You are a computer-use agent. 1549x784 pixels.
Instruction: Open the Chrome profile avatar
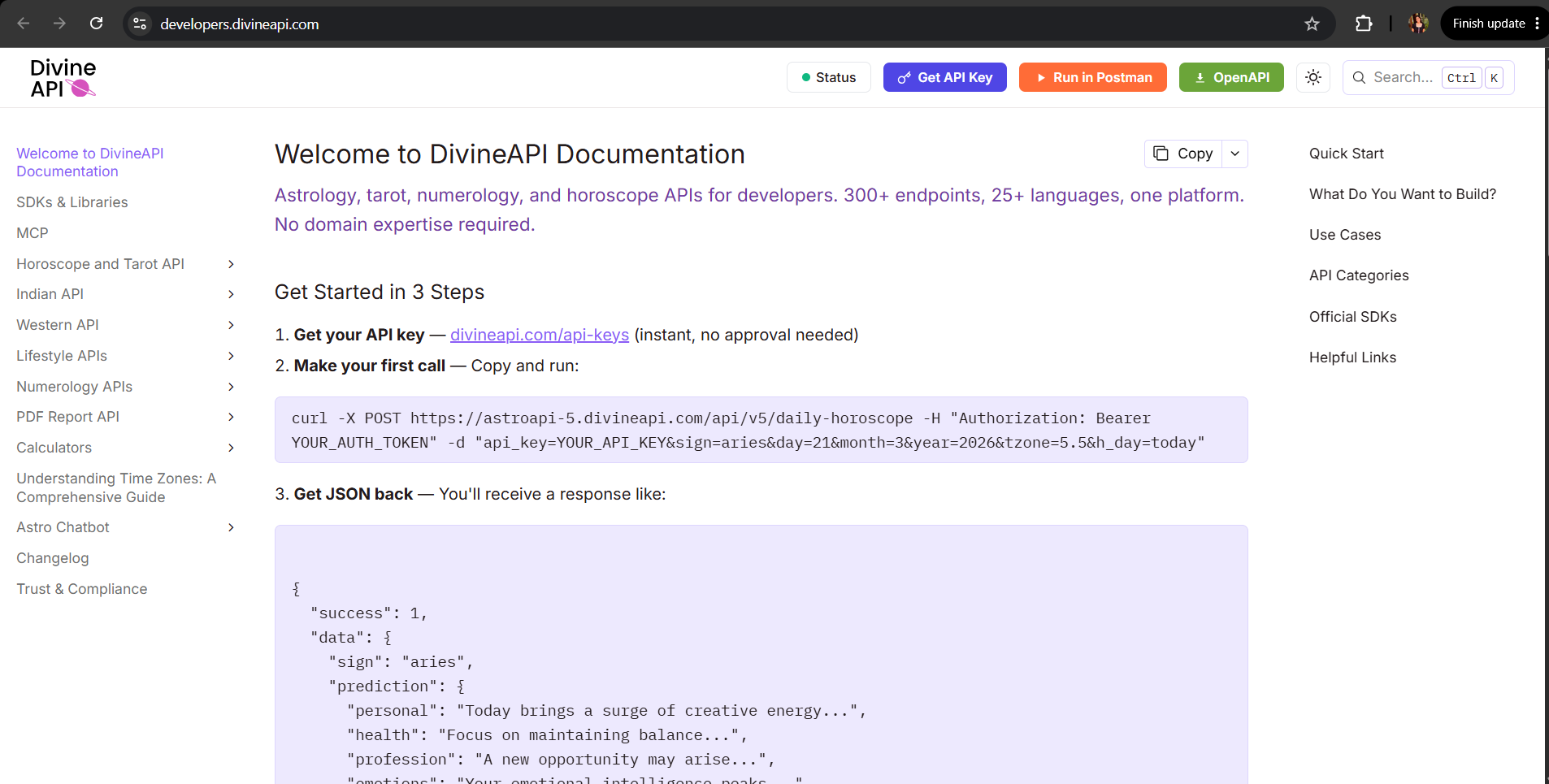click(x=1418, y=24)
